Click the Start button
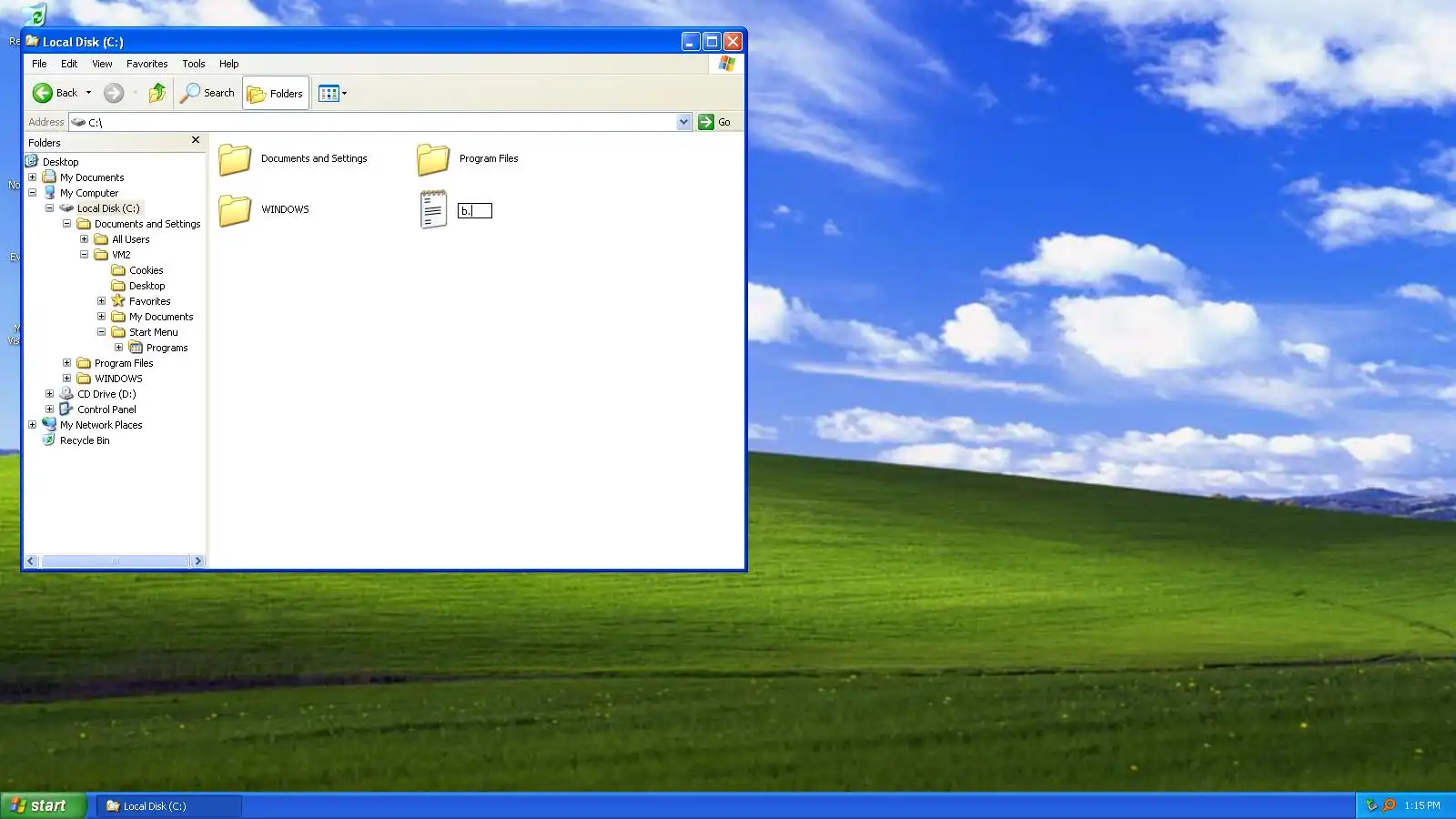 pyautogui.click(x=44, y=805)
